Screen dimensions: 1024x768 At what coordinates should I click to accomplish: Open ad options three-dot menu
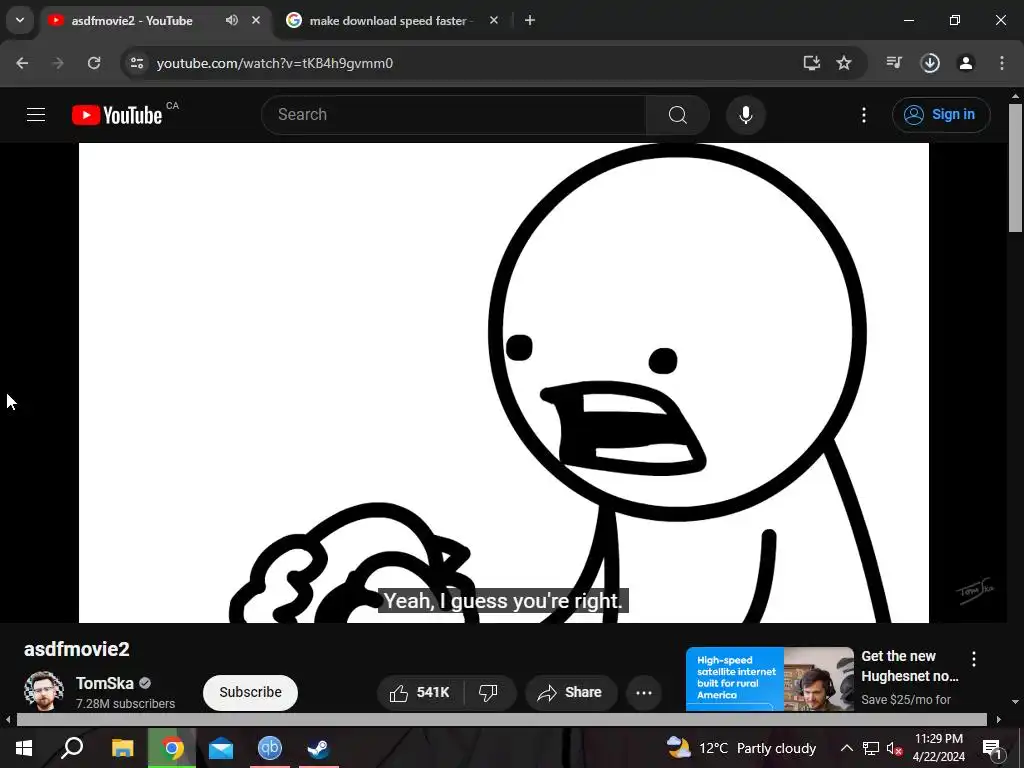(x=974, y=658)
